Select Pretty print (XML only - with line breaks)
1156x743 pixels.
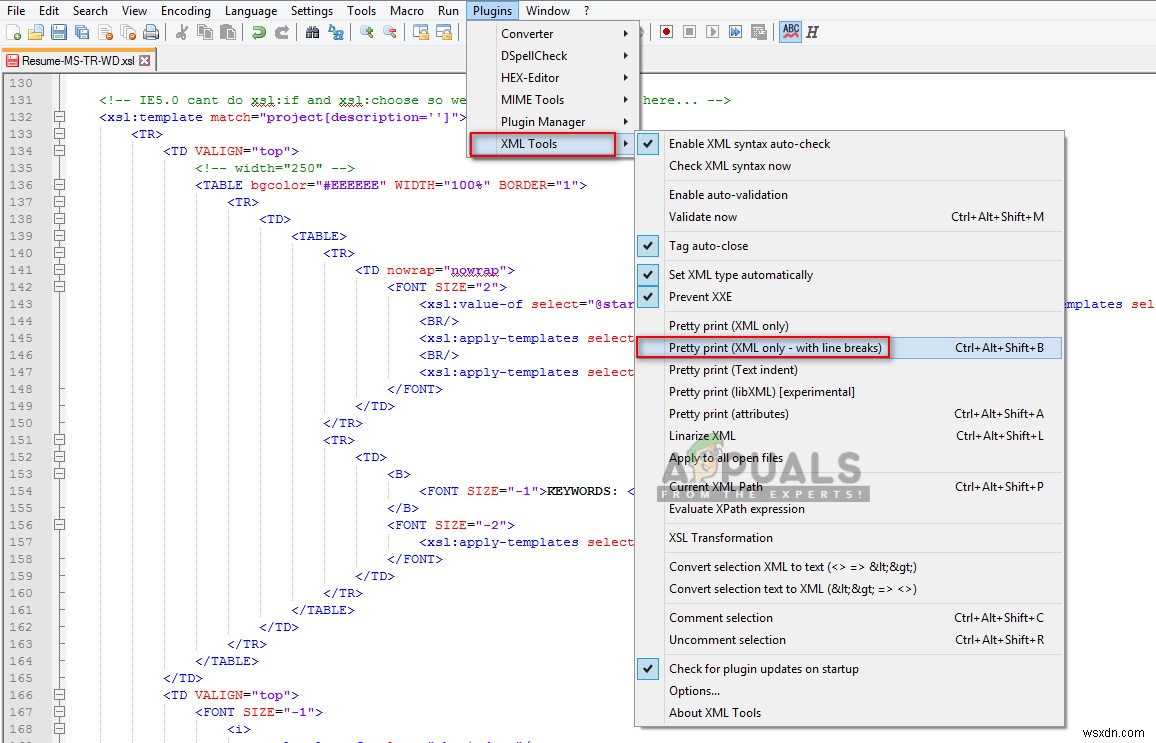tap(849, 348)
